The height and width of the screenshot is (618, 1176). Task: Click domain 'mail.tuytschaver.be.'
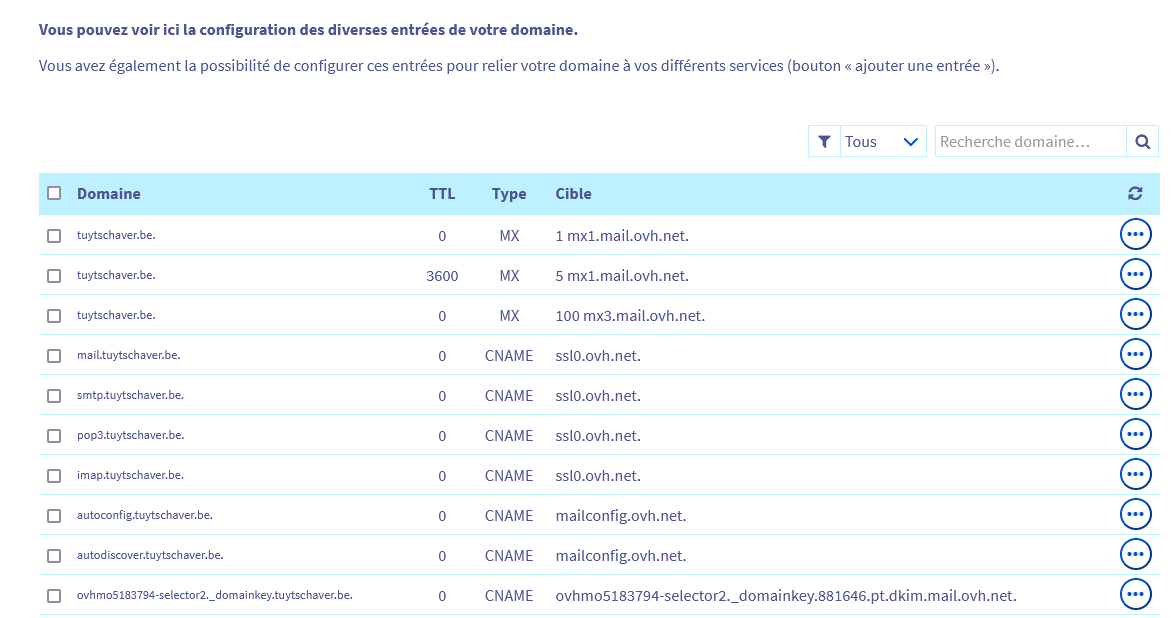click(x=128, y=355)
